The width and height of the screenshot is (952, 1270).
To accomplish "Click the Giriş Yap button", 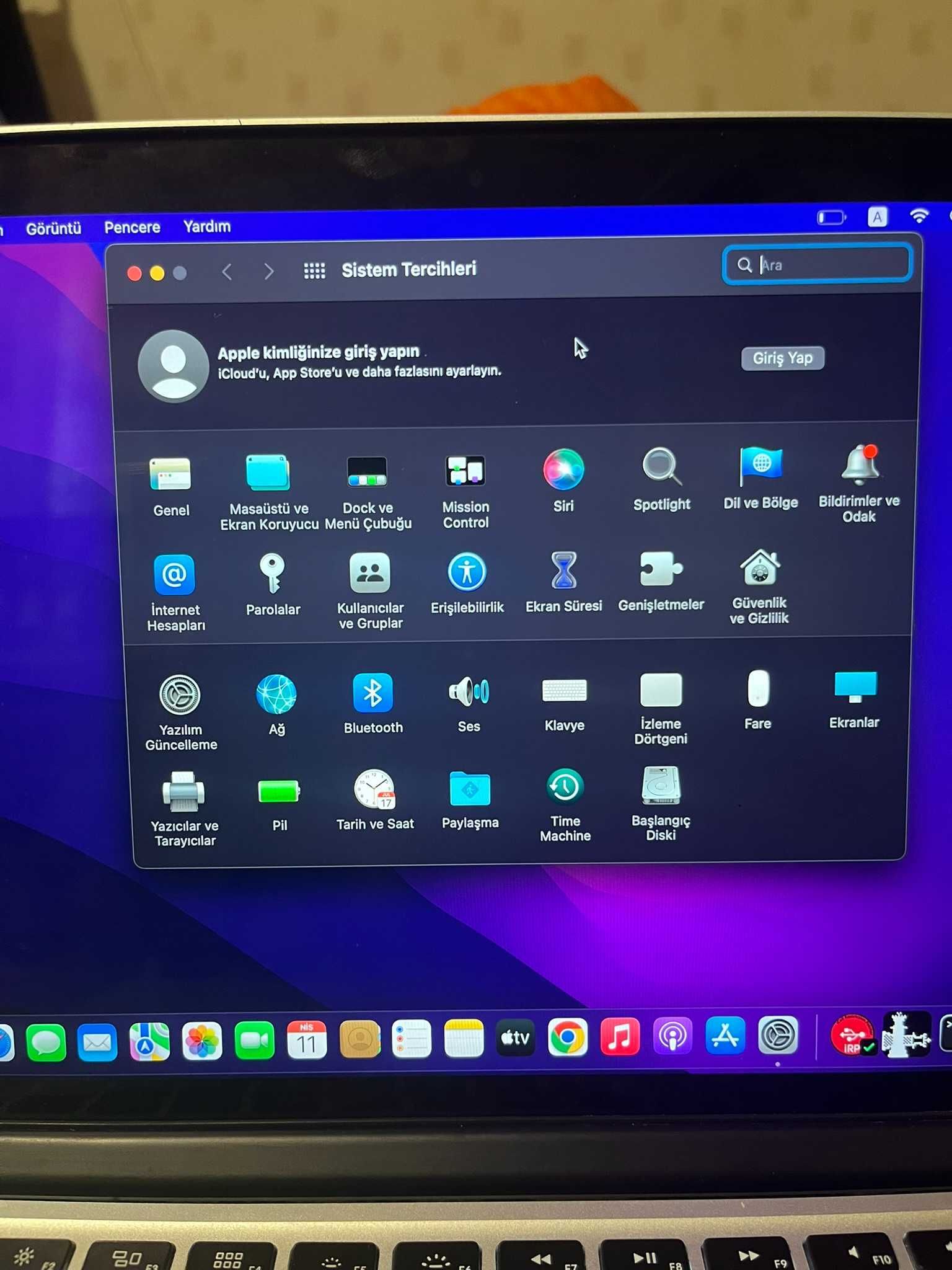I will point(783,358).
